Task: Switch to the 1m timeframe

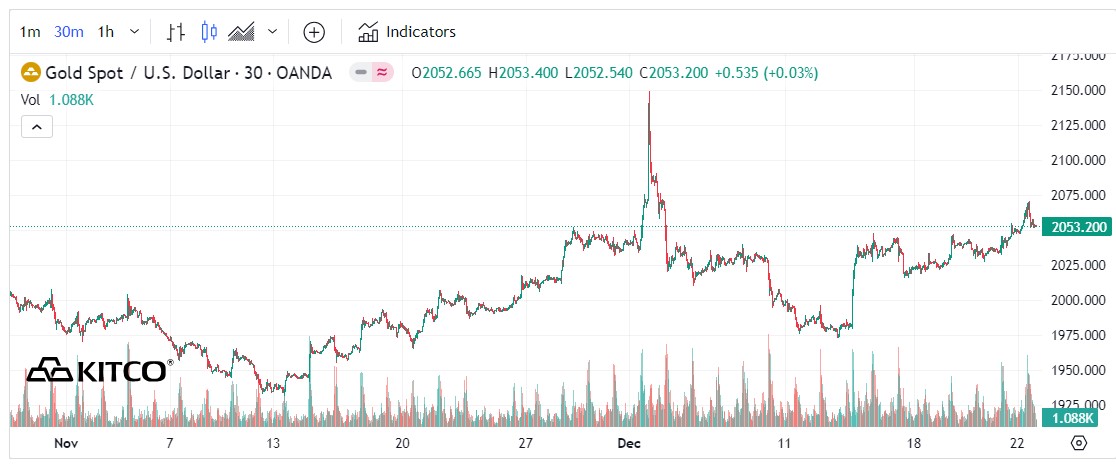Action: [x=30, y=32]
